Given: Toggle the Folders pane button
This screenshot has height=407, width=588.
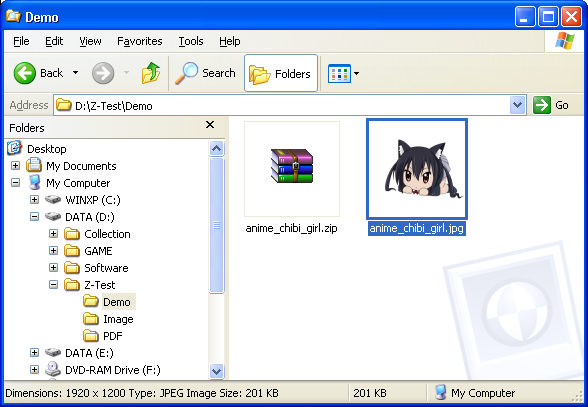Looking at the screenshot, I should (281, 73).
